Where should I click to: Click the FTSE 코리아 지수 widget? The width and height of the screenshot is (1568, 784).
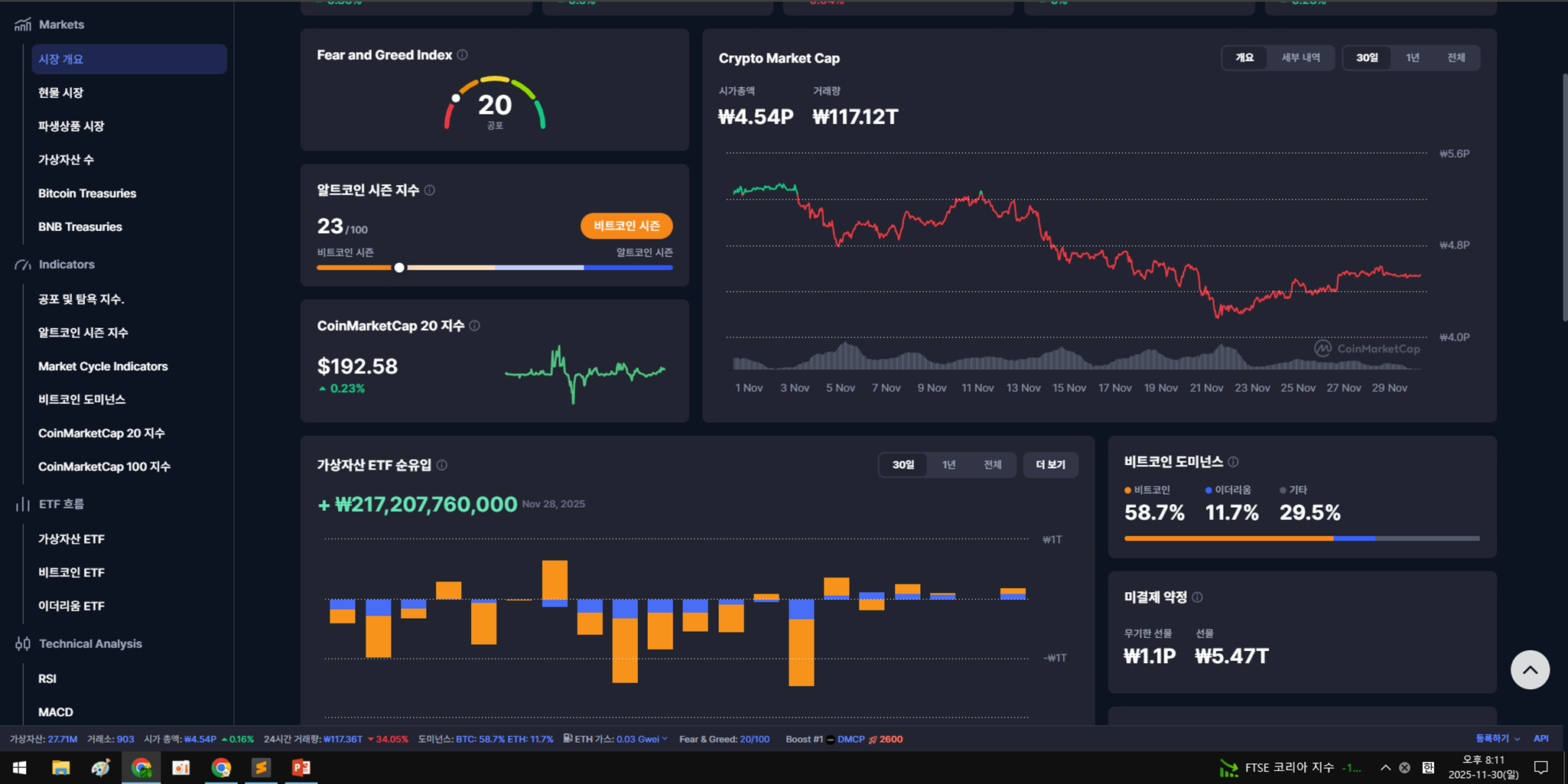coord(1291,767)
